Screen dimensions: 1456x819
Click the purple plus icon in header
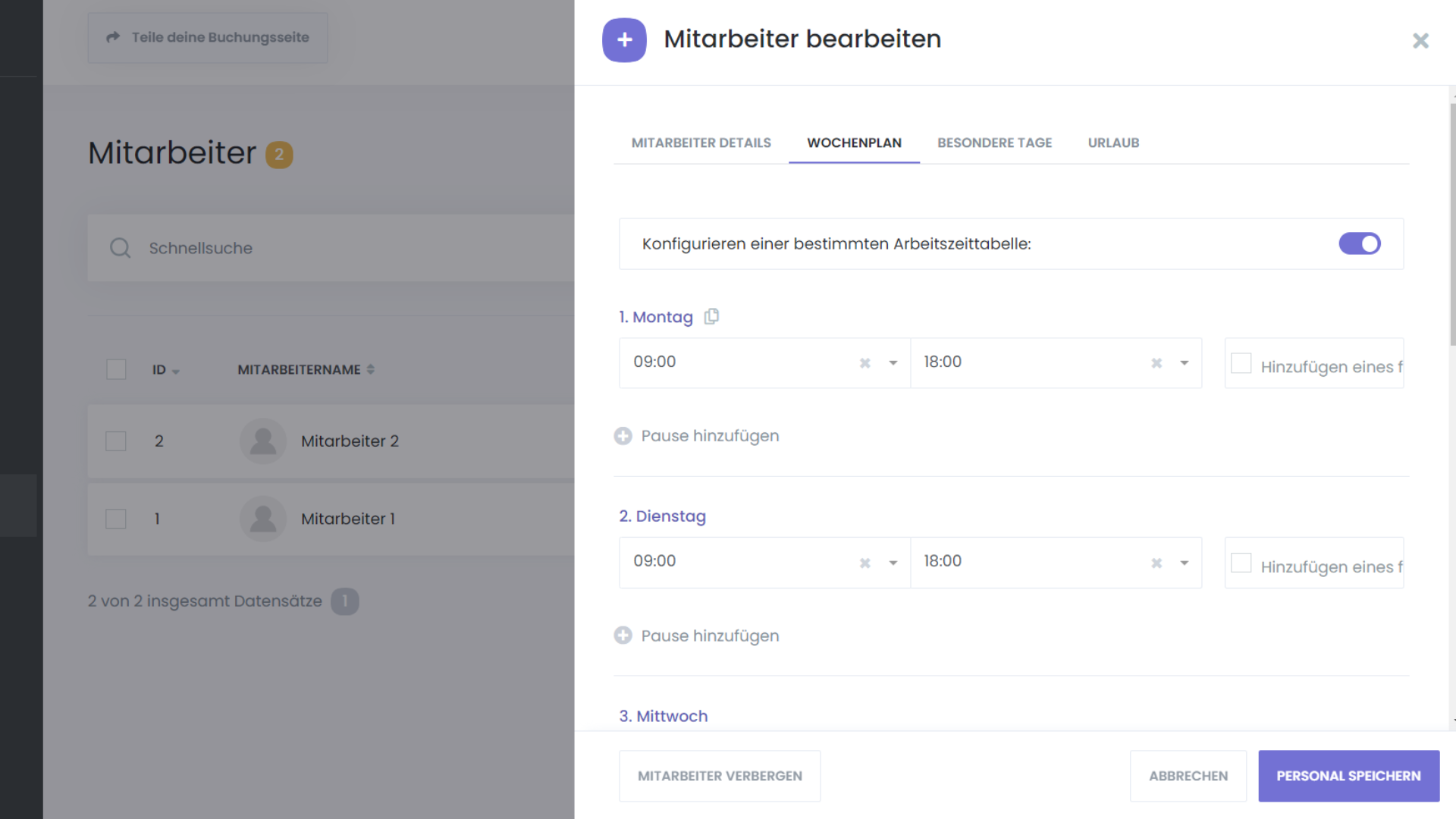(624, 39)
